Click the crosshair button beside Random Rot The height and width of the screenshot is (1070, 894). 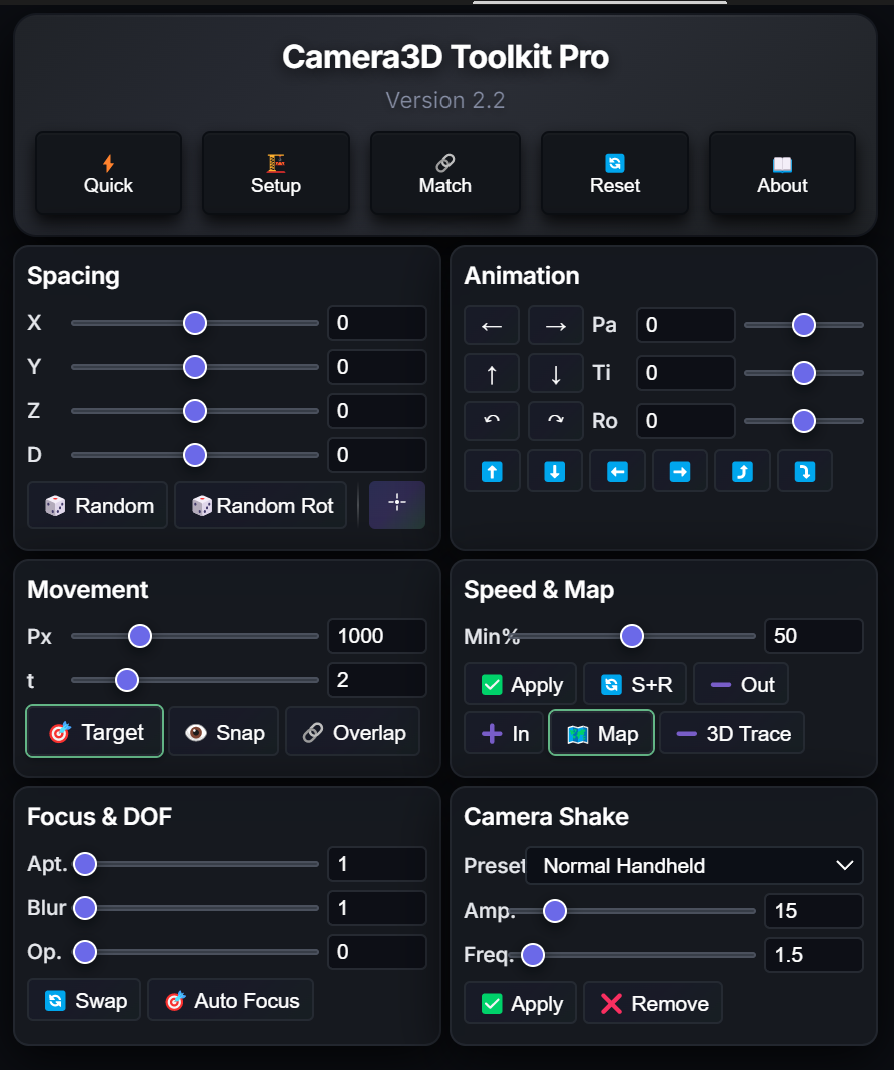(x=397, y=504)
